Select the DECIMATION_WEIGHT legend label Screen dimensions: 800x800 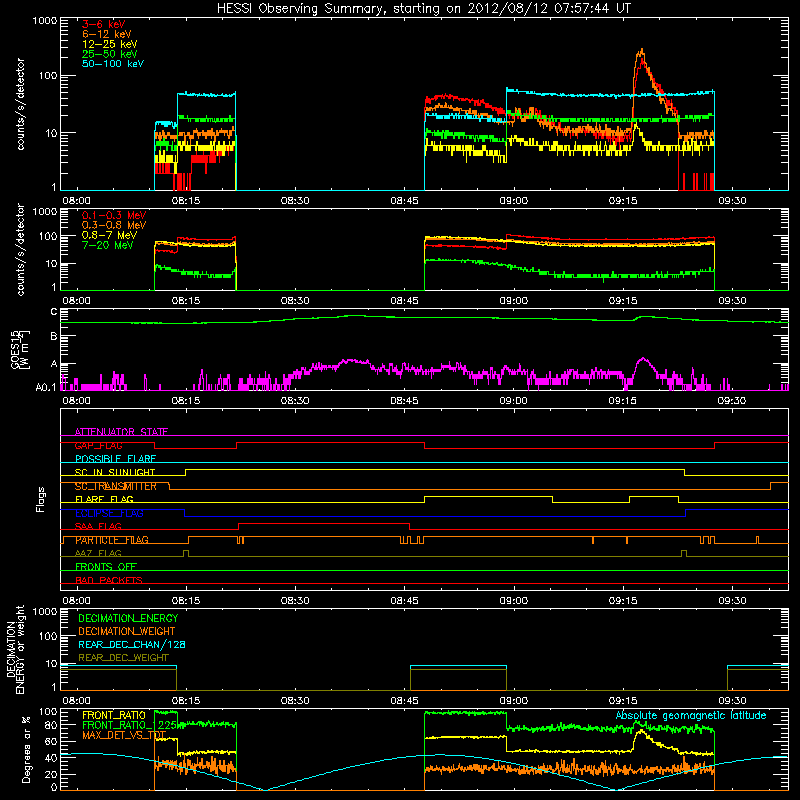tap(127, 631)
